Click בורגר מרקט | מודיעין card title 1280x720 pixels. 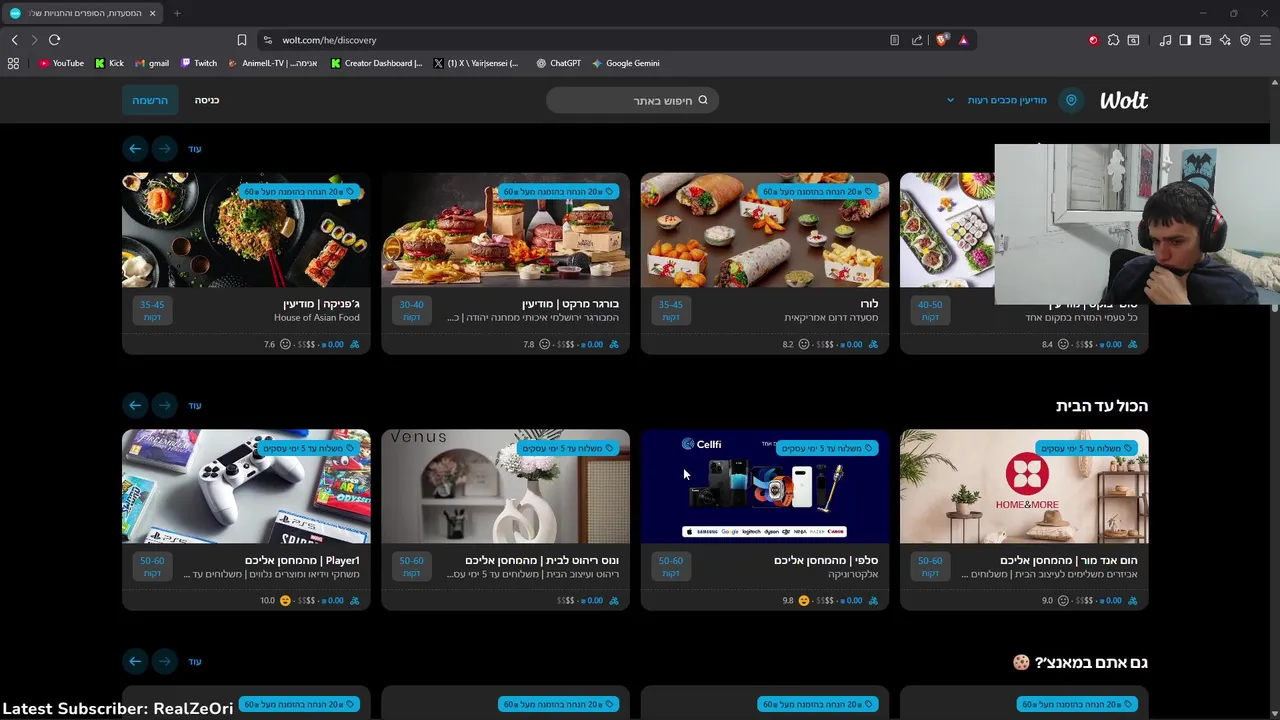click(570, 304)
